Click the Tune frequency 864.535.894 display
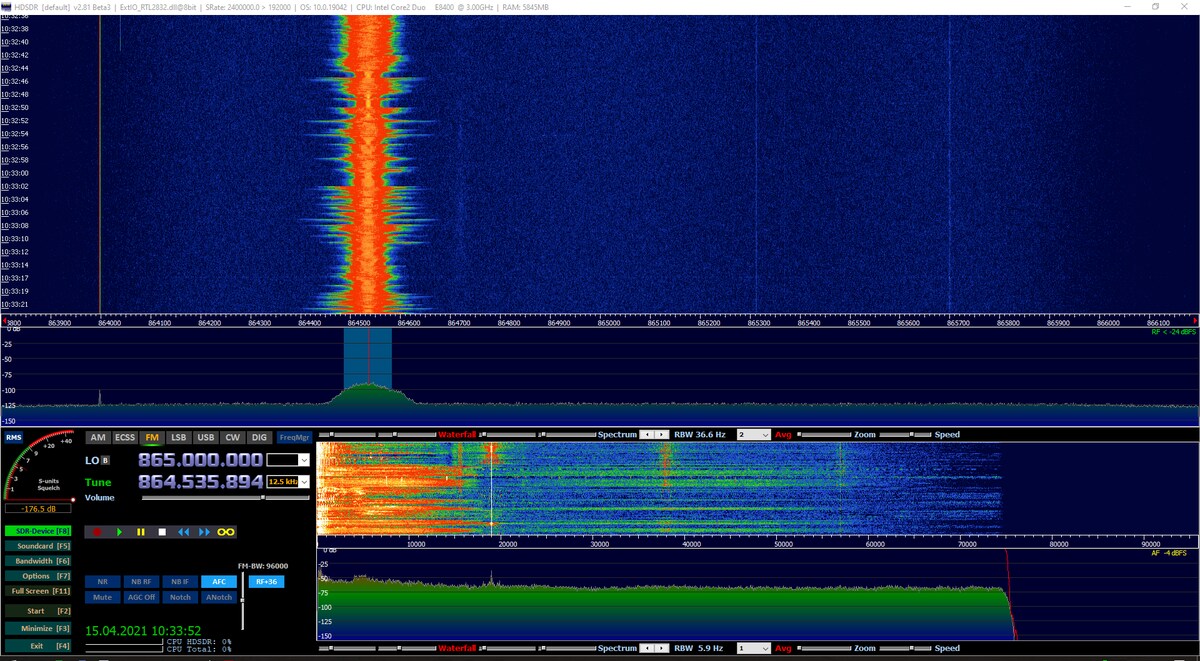 tap(200, 482)
